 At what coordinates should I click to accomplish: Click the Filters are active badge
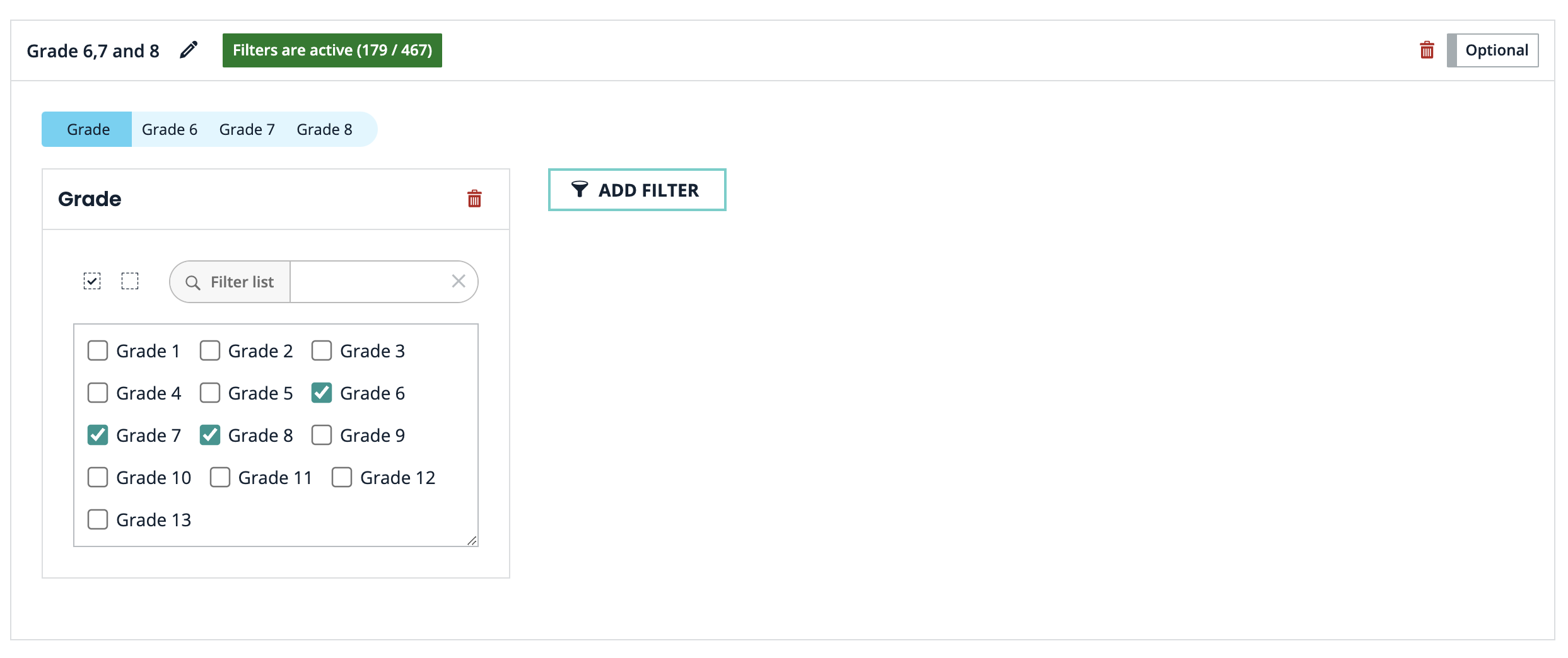coord(332,50)
